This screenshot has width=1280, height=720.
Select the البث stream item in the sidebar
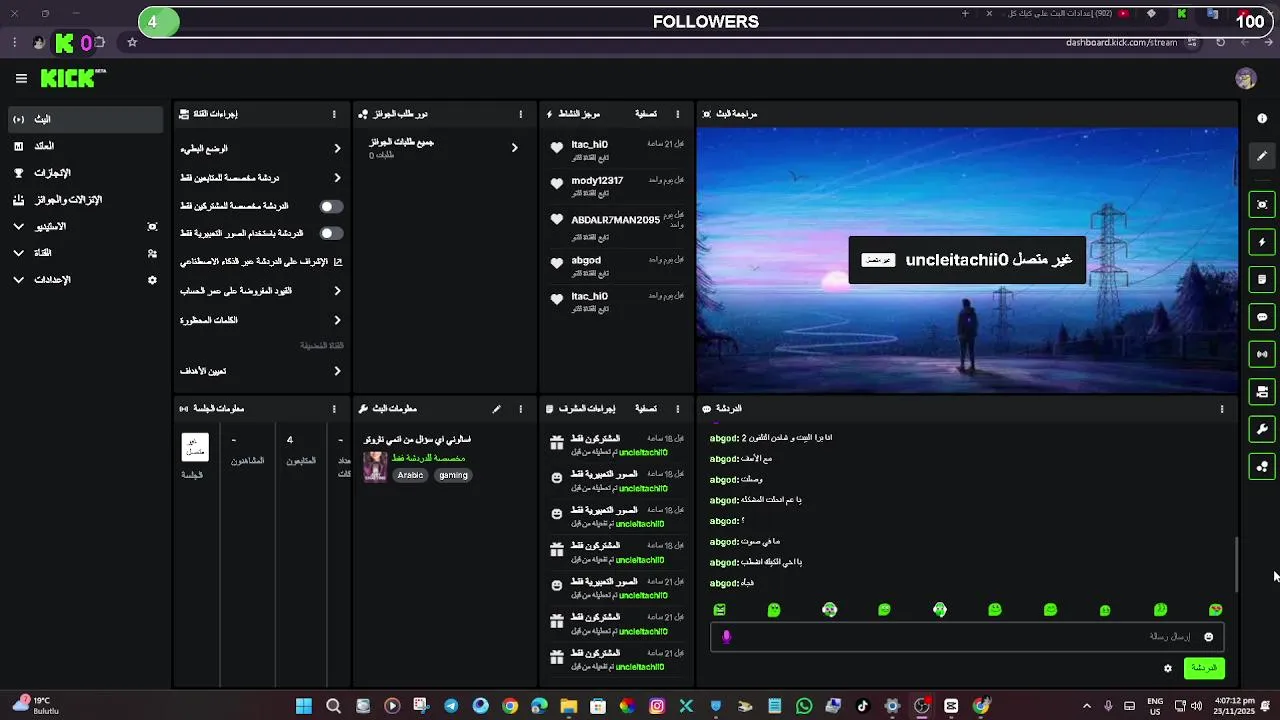click(85, 119)
